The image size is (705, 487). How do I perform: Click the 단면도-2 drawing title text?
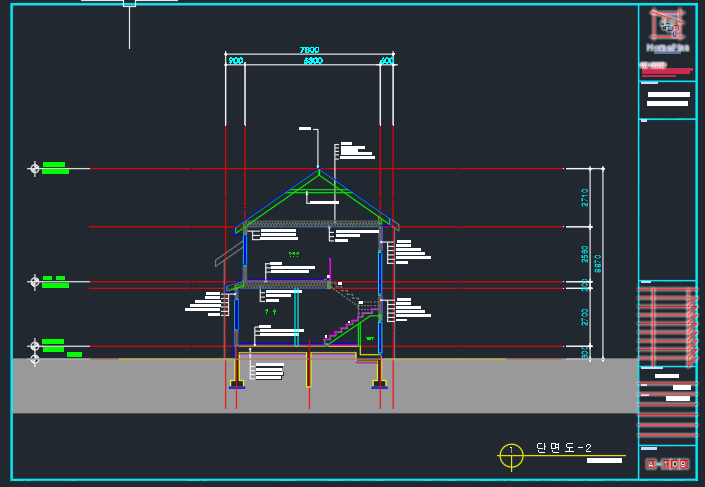point(565,448)
